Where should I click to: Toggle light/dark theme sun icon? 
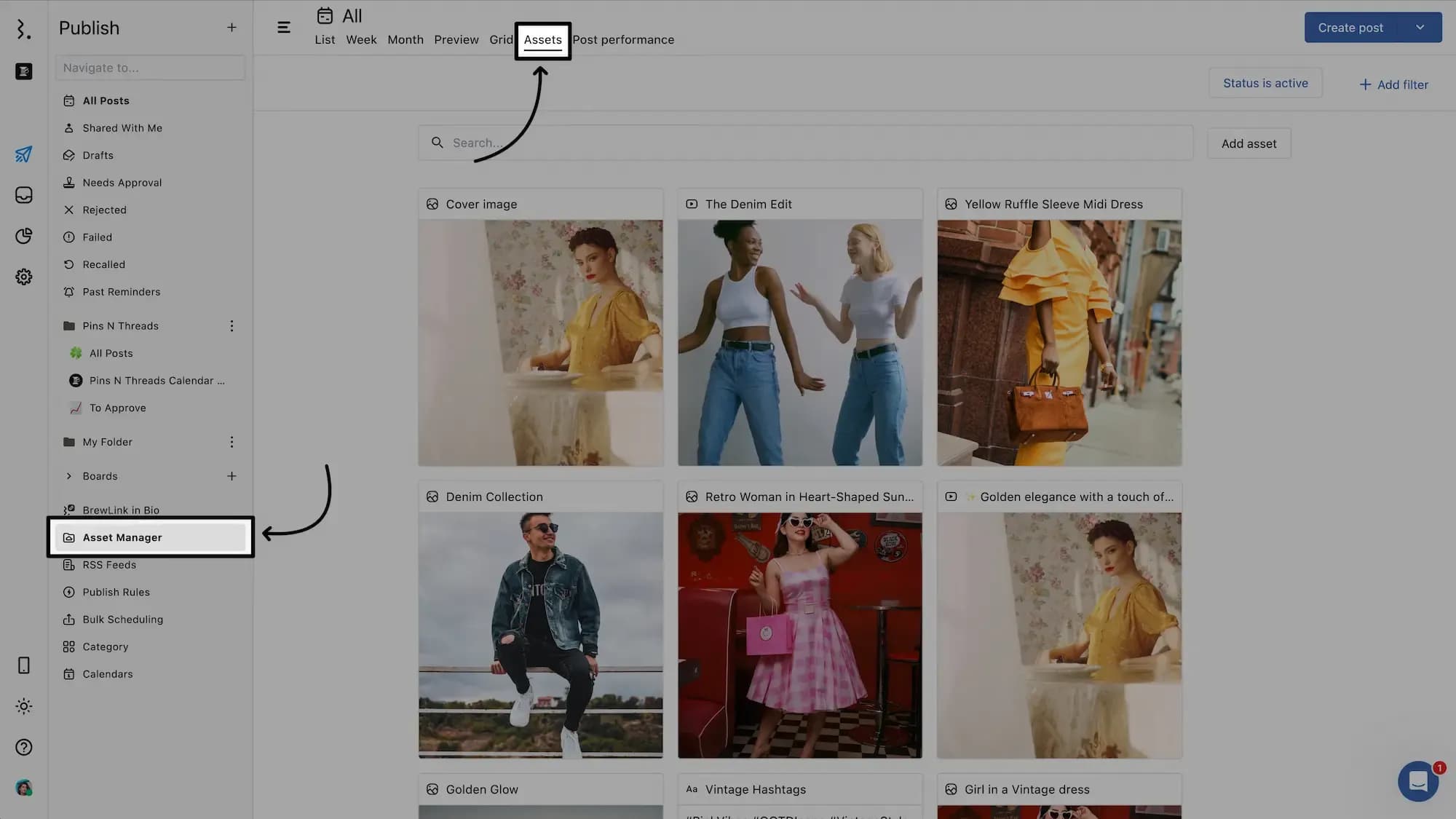coord(23,706)
